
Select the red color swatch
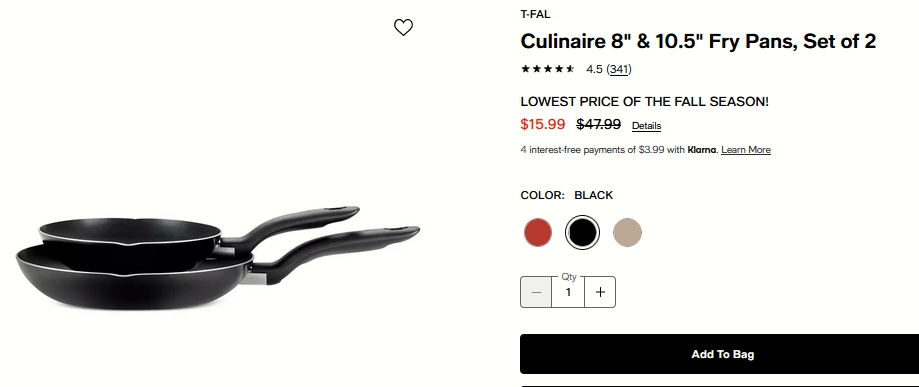pyautogui.click(x=537, y=232)
